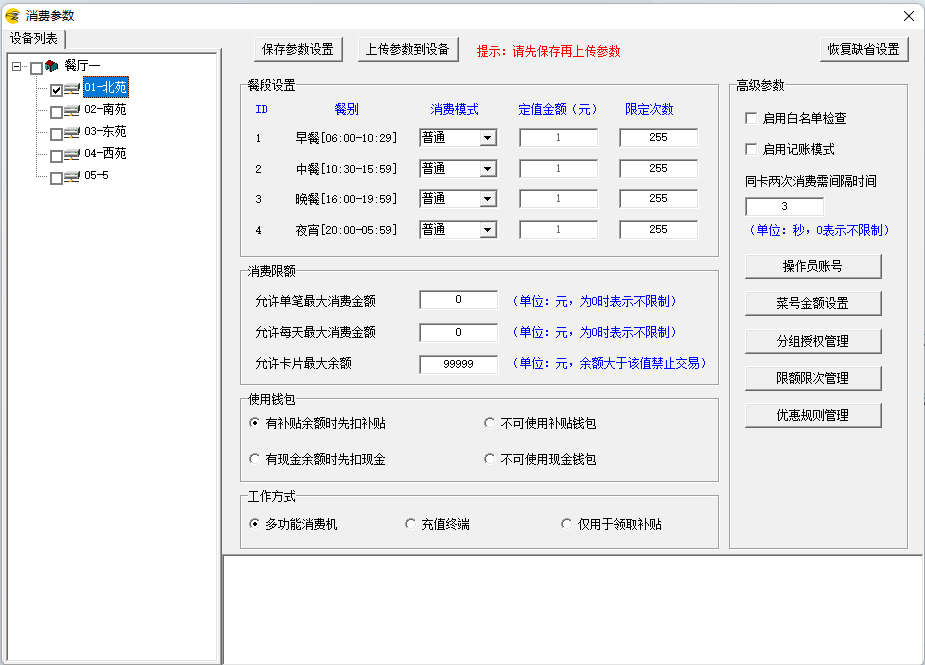The image size is (925, 665).
Task: Click 中餐 定值金额 input field
Action: pos(558,169)
